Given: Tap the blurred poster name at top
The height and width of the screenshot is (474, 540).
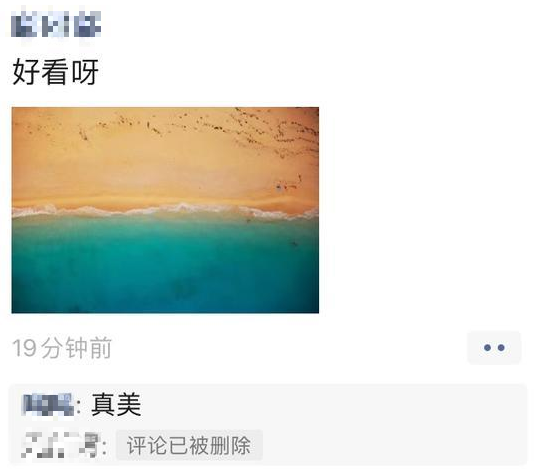Looking at the screenshot, I should tap(56, 24).
